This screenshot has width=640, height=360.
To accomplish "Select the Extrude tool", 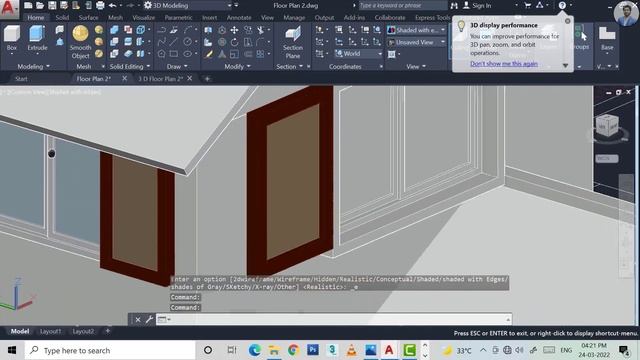I will point(37,38).
